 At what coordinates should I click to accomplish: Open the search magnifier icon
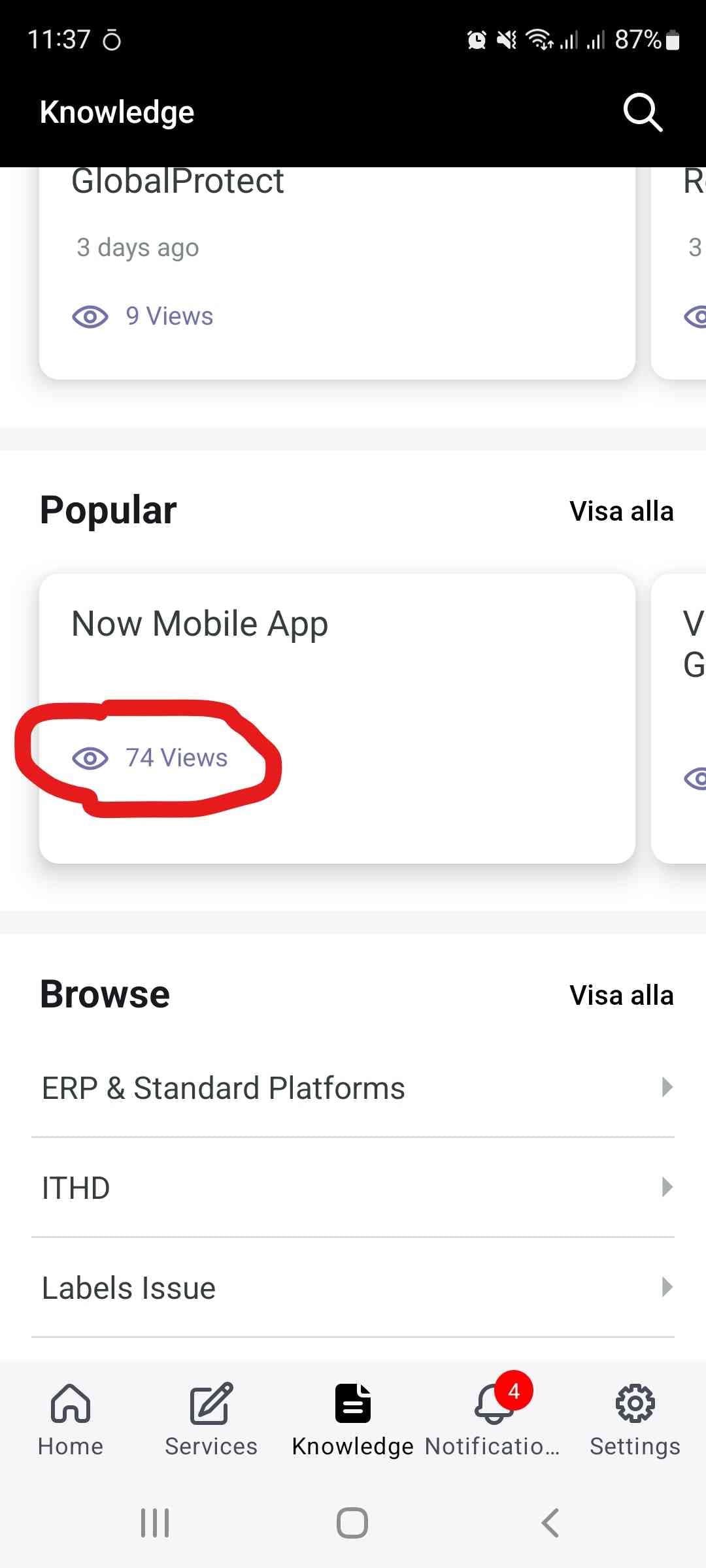pos(643,112)
